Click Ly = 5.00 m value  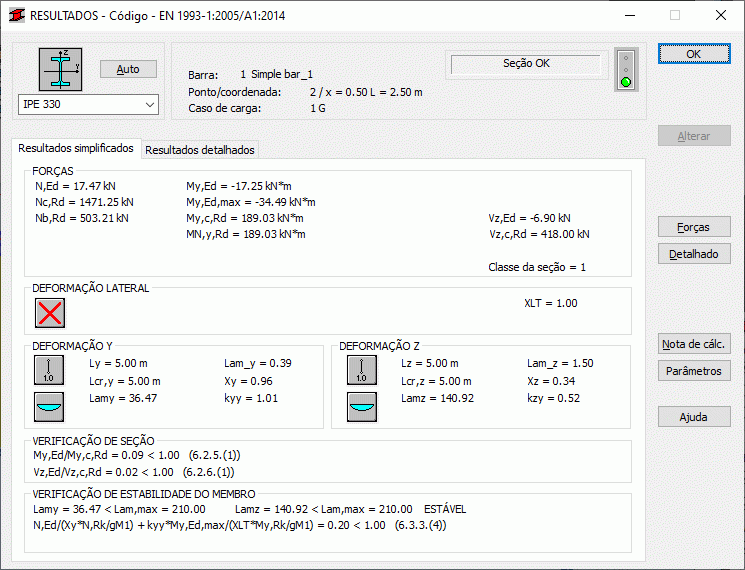[x=118, y=363]
